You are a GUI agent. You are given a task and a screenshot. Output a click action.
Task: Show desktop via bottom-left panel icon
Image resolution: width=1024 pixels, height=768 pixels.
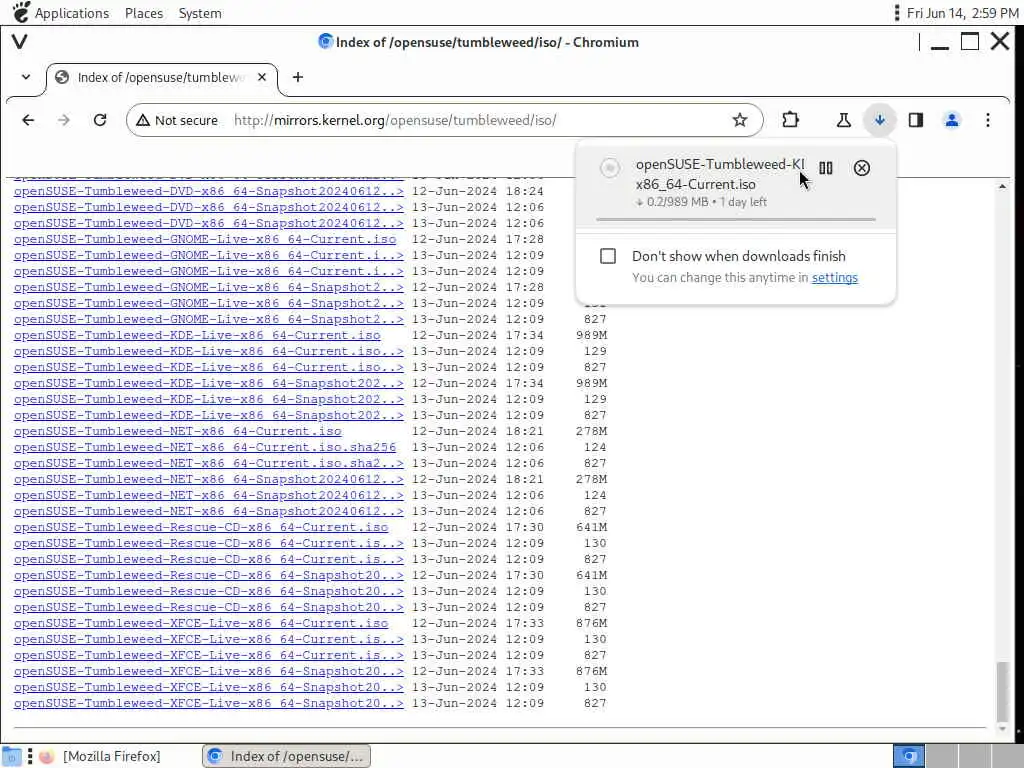click(x=11, y=756)
